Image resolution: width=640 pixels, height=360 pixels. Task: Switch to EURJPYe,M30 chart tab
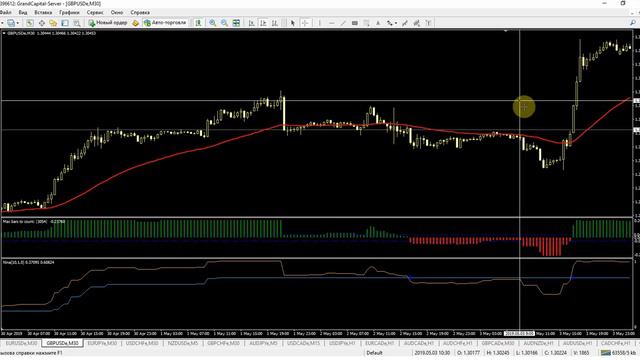pyautogui.click(x=102, y=343)
